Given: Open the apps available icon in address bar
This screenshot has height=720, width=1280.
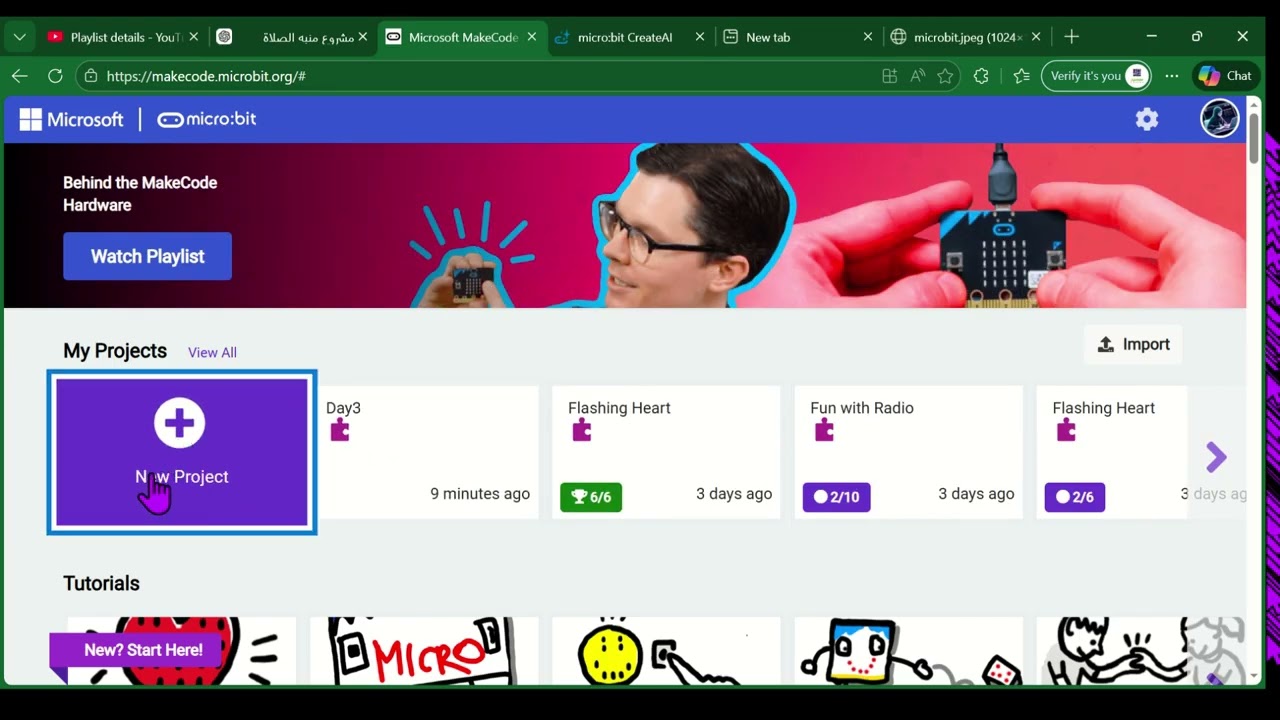Looking at the screenshot, I should 890,76.
